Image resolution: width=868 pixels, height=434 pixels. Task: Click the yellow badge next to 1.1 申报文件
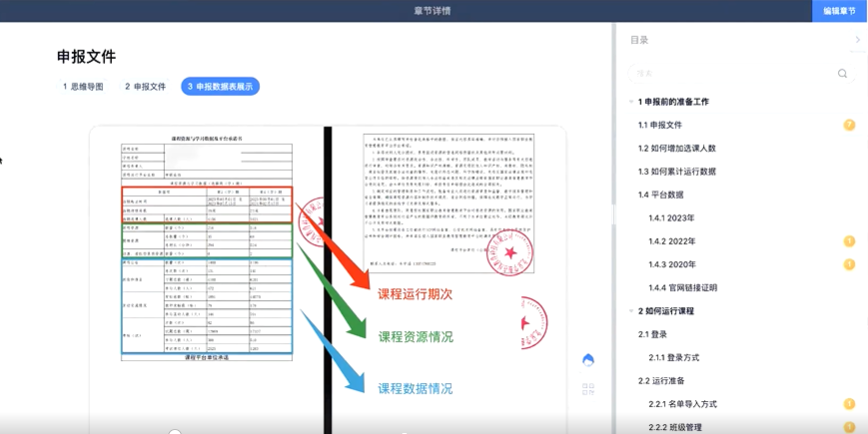coord(849,125)
